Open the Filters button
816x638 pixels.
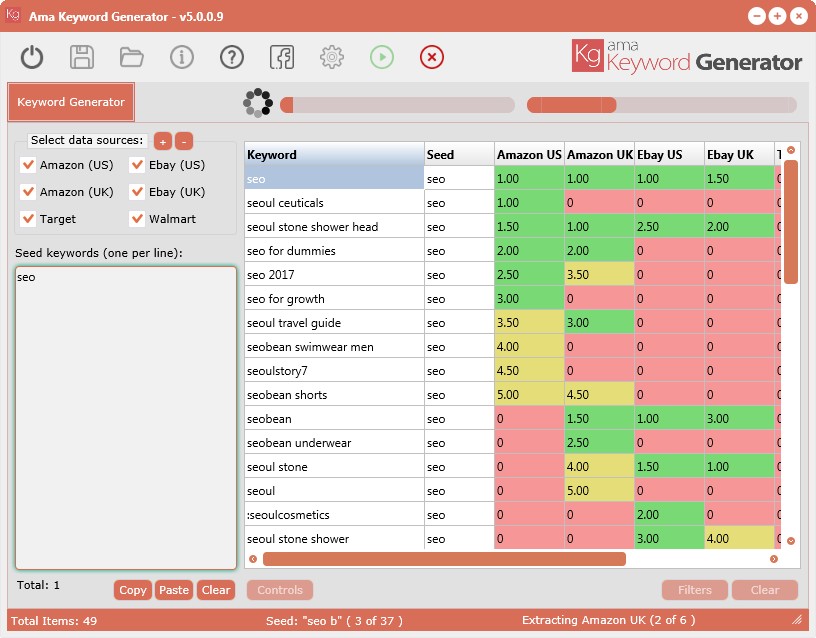[695, 590]
